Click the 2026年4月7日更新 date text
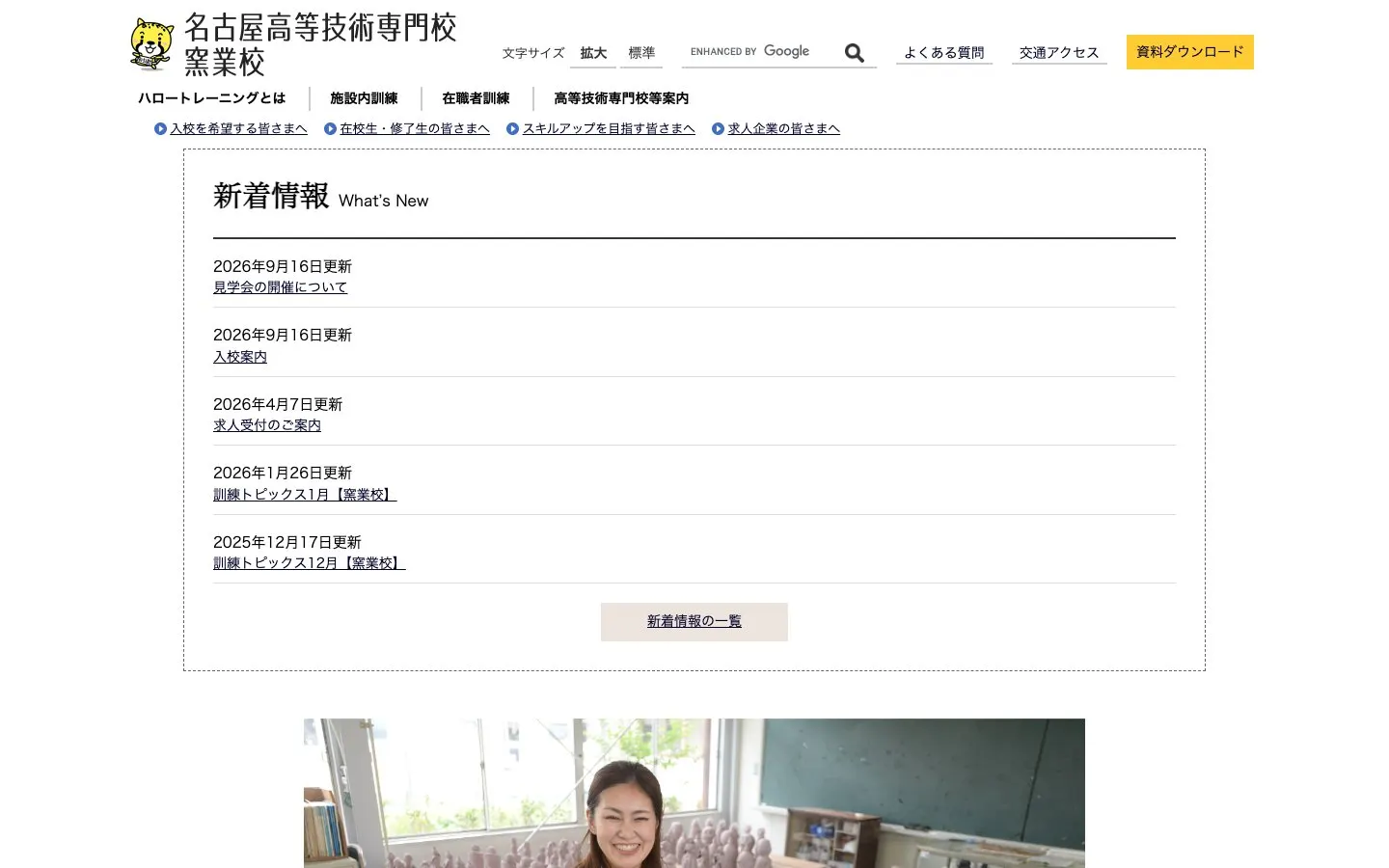The image size is (1389, 868). coord(278,404)
